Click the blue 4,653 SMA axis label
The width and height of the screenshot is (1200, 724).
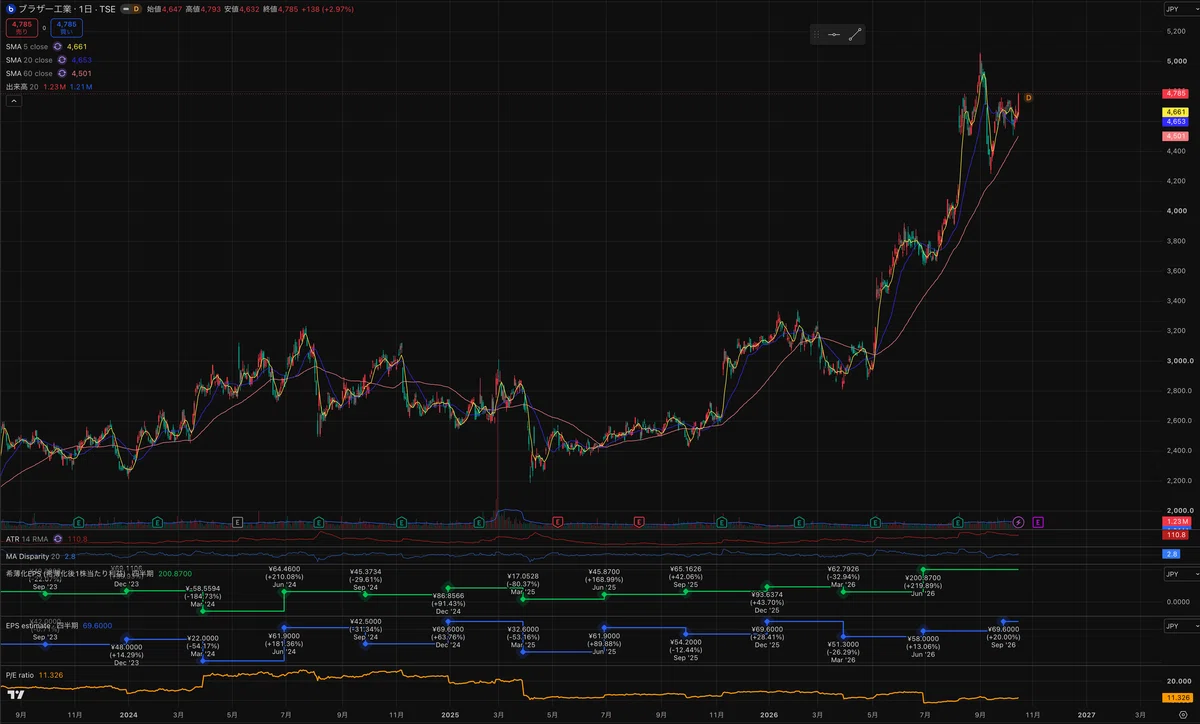1177,121
